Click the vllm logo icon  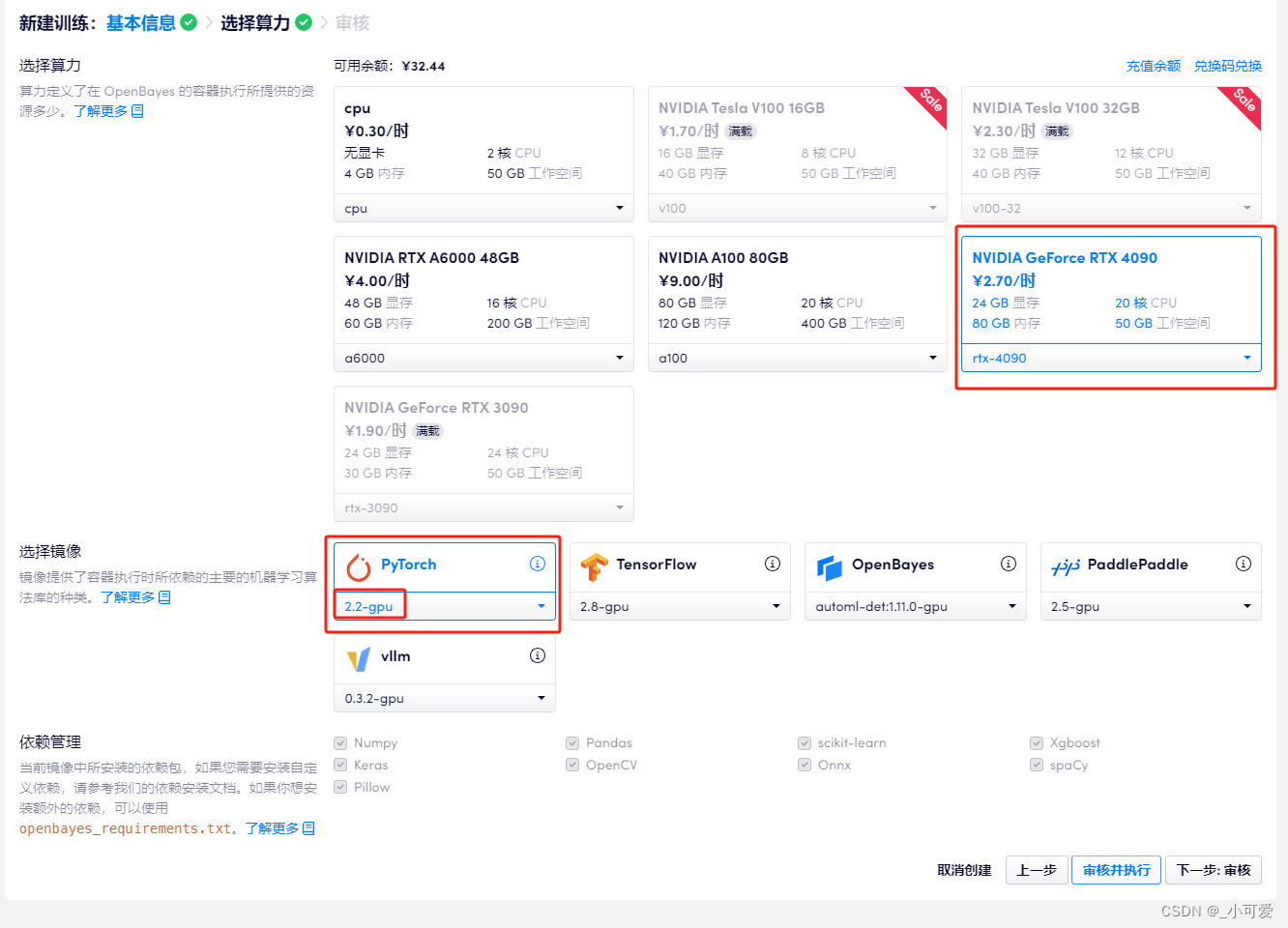tap(359, 659)
